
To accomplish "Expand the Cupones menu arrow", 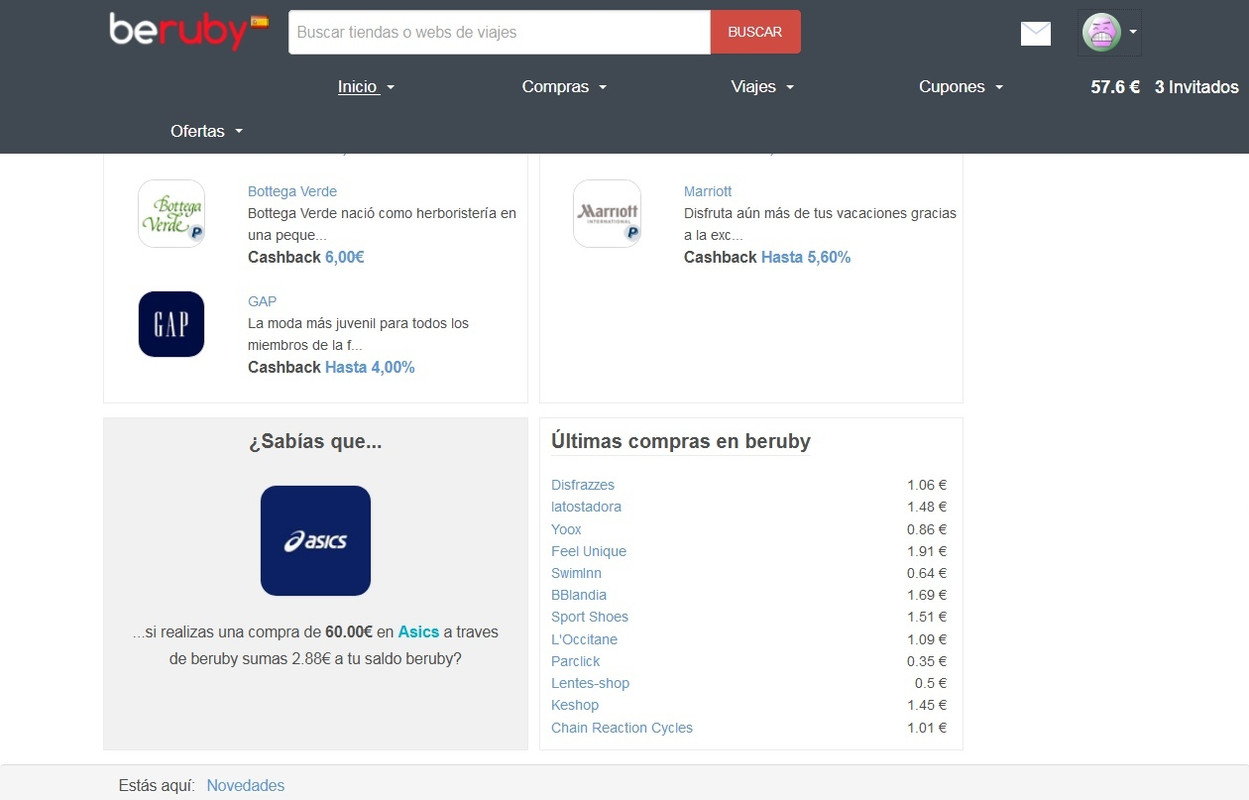I will pyautogui.click(x=999, y=88).
